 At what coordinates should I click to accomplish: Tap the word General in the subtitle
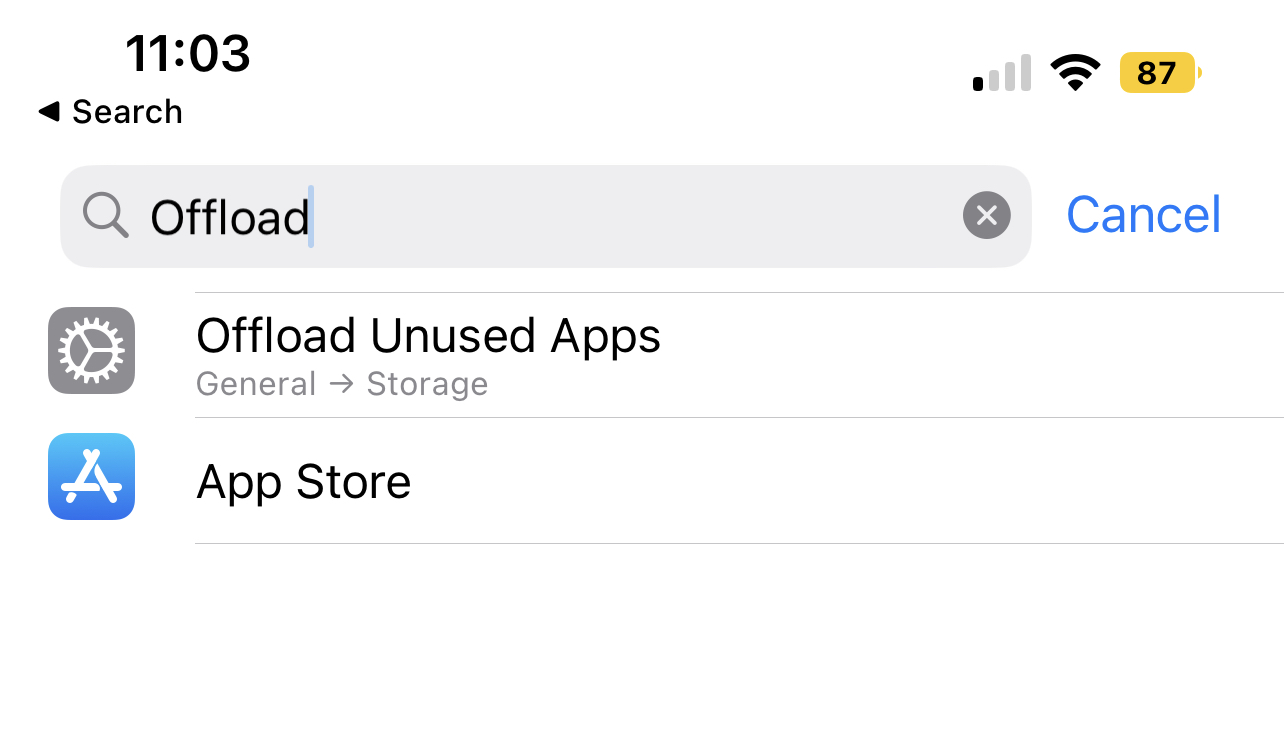(x=256, y=384)
